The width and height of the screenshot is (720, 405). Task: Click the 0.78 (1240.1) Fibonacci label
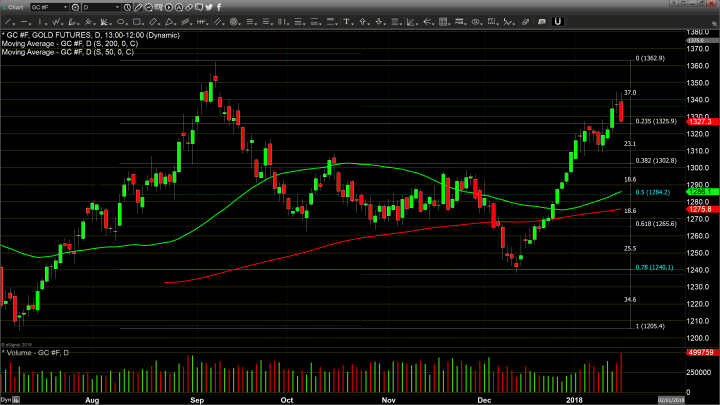point(654,267)
